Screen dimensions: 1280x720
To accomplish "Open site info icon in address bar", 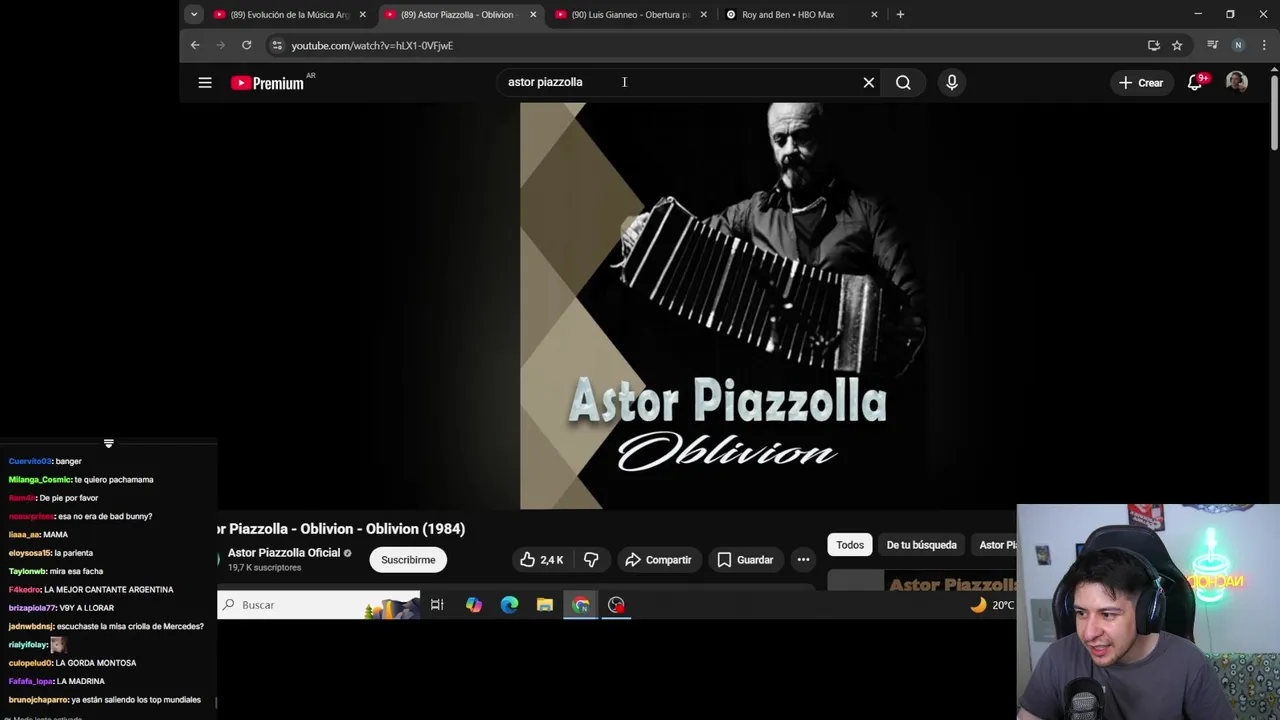I will tap(277, 45).
